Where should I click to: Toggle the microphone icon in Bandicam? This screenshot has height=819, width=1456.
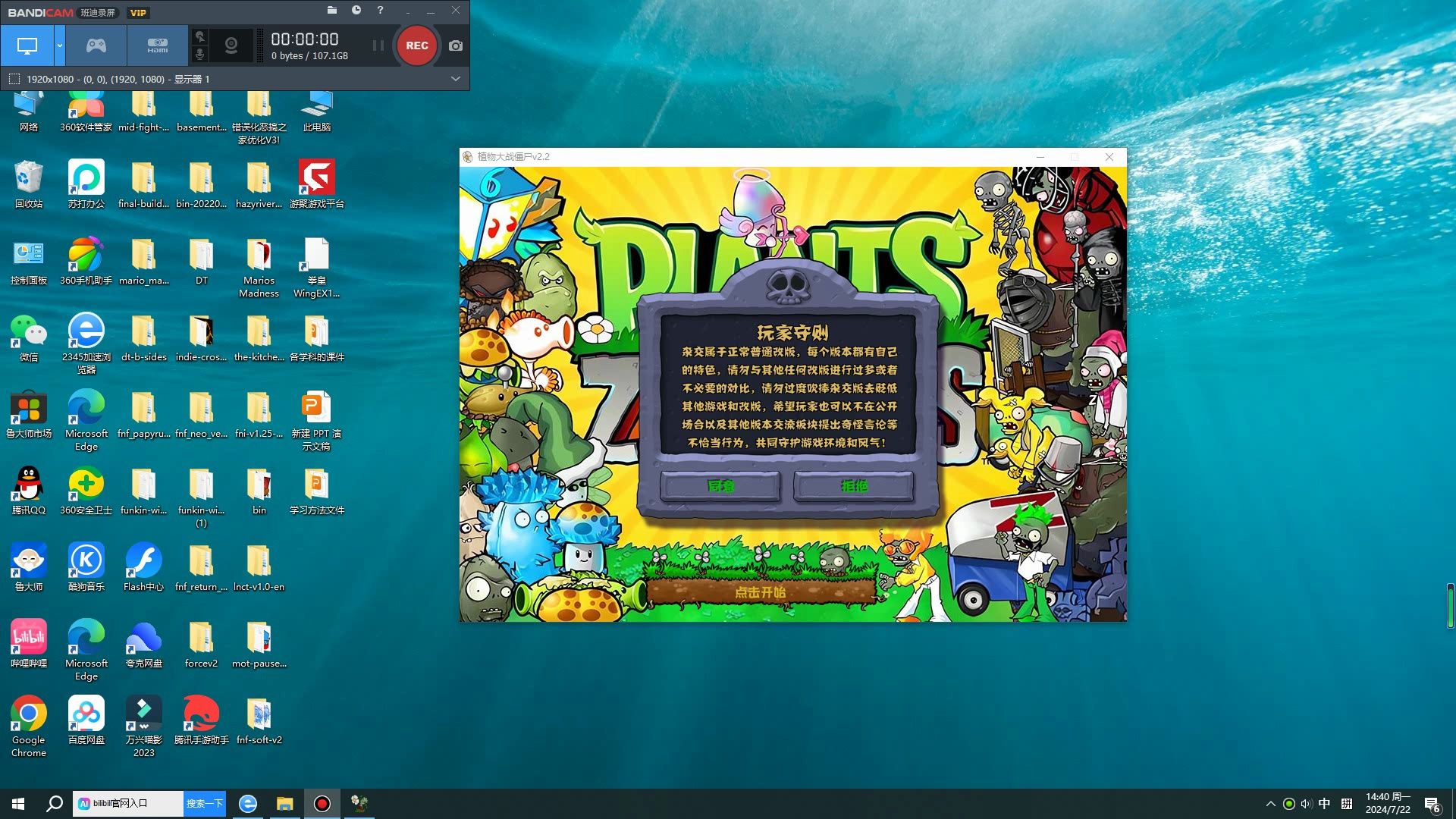click(199, 55)
